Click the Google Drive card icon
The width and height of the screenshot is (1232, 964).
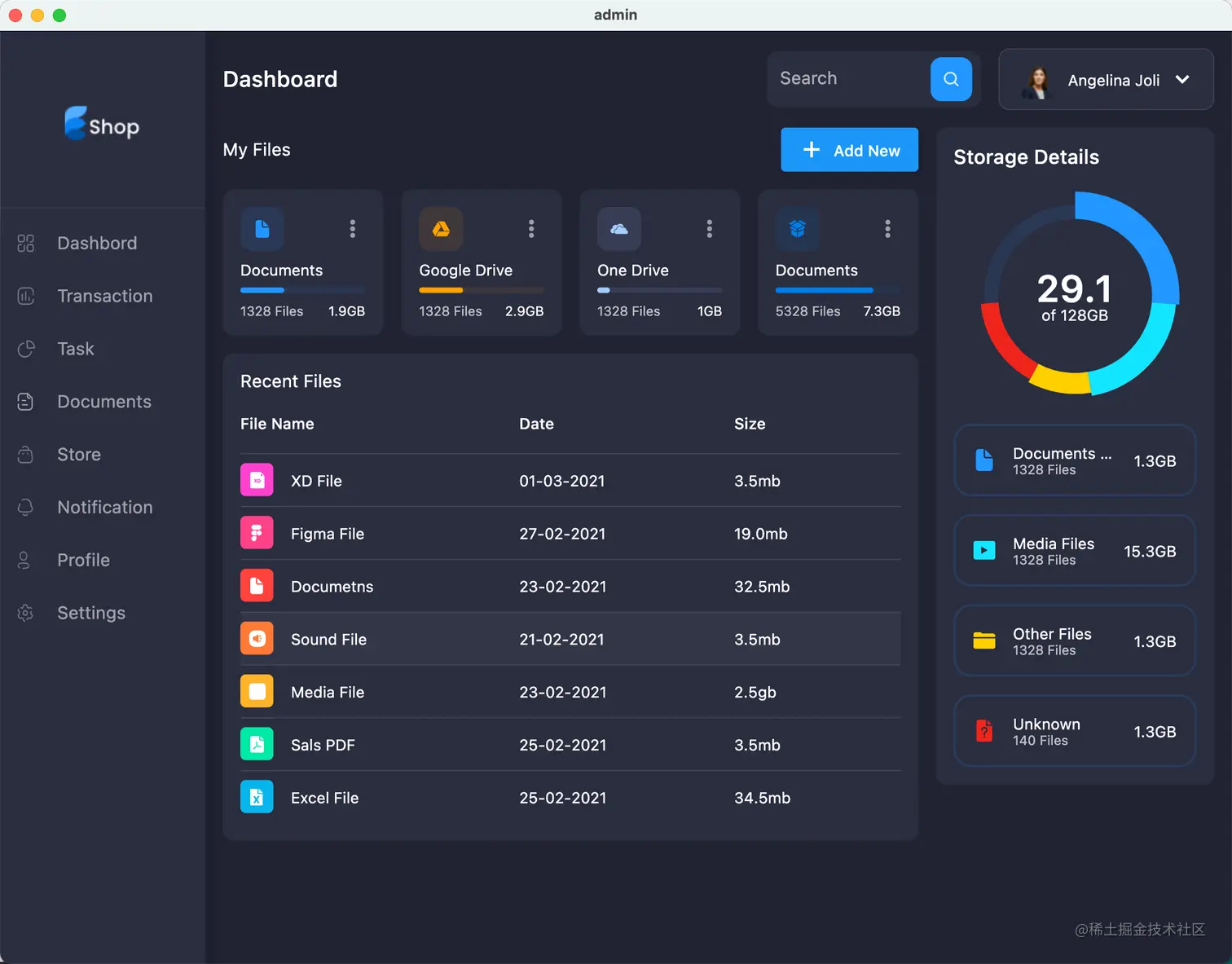(x=441, y=229)
